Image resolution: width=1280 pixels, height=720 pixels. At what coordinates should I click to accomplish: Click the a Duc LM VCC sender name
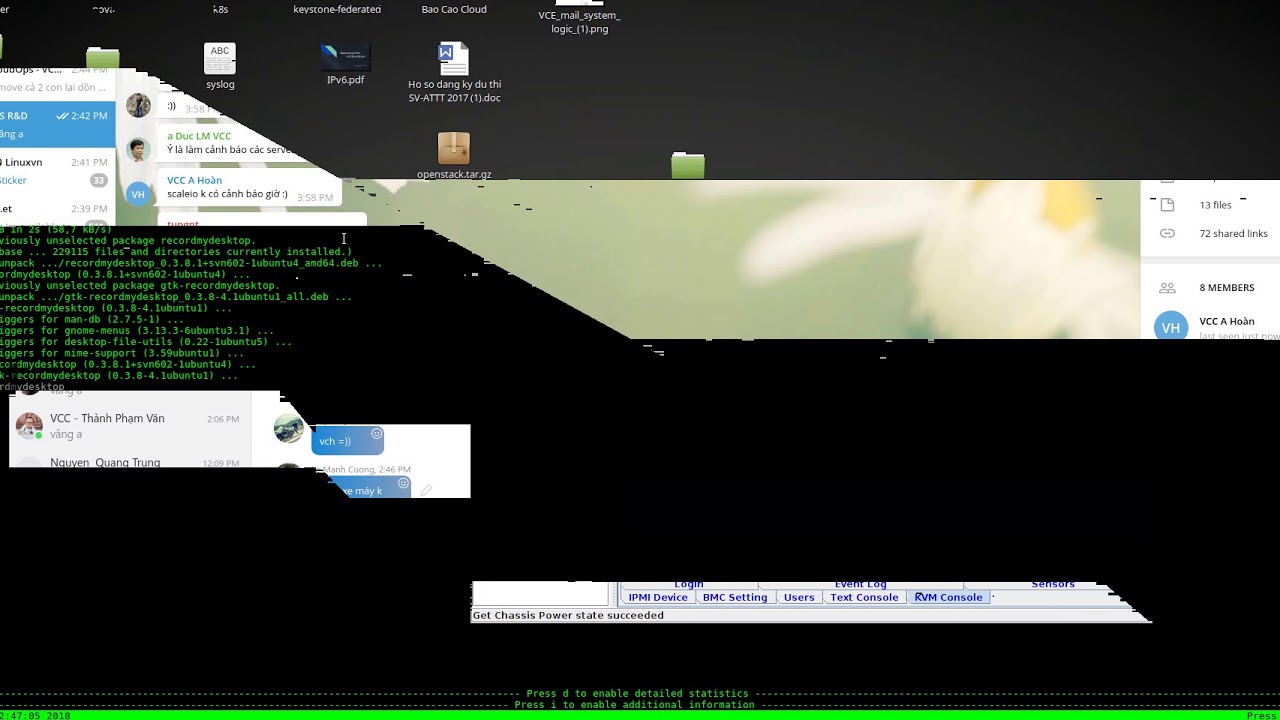pyautogui.click(x=199, y=136)
